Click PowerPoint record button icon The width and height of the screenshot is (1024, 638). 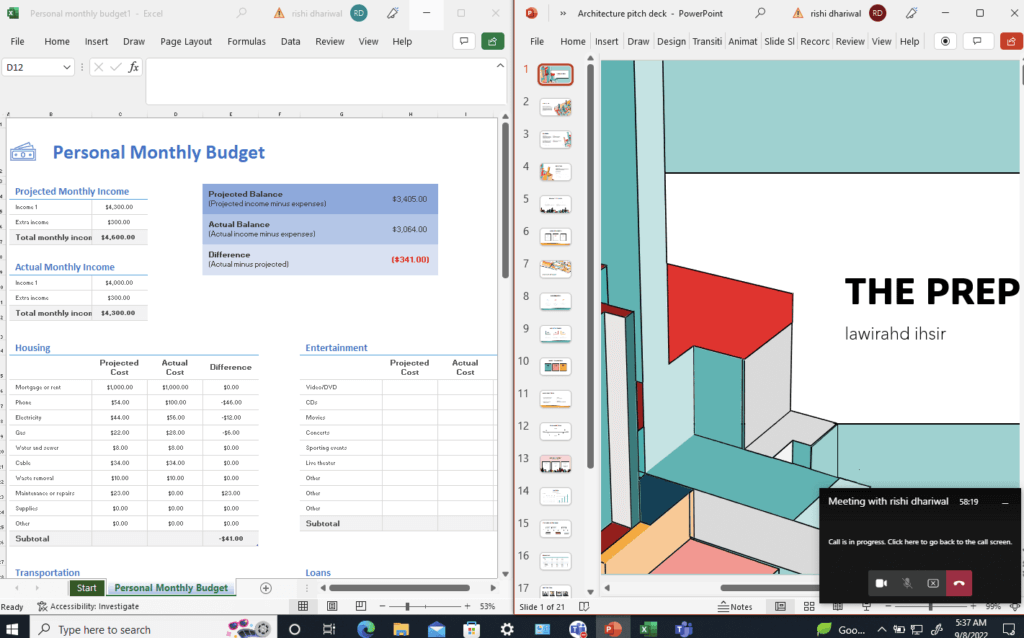(x=944, y=41)
